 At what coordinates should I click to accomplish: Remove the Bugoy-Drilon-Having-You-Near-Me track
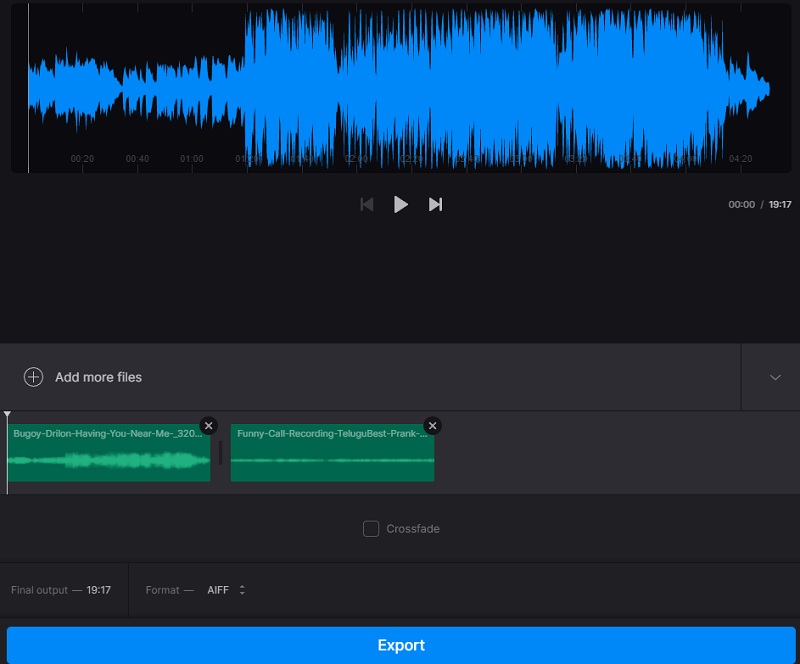208,425
